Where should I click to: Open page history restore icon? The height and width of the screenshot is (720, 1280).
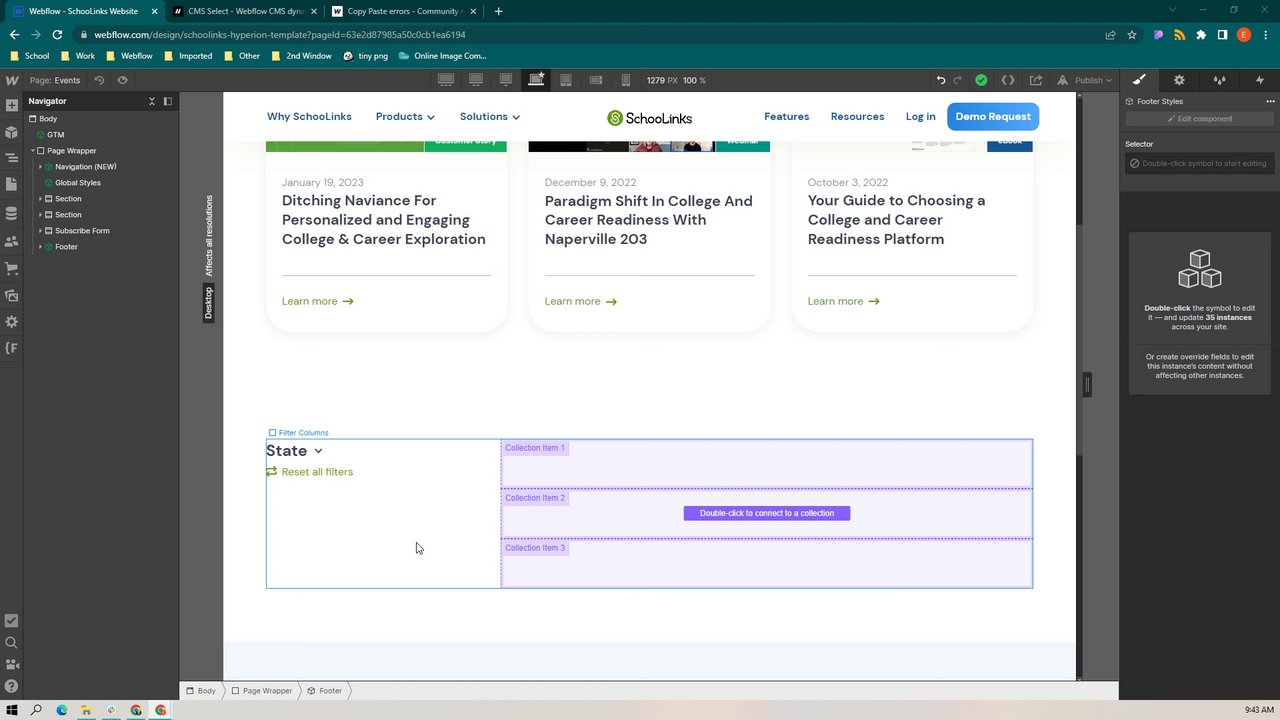click(99, 80)
